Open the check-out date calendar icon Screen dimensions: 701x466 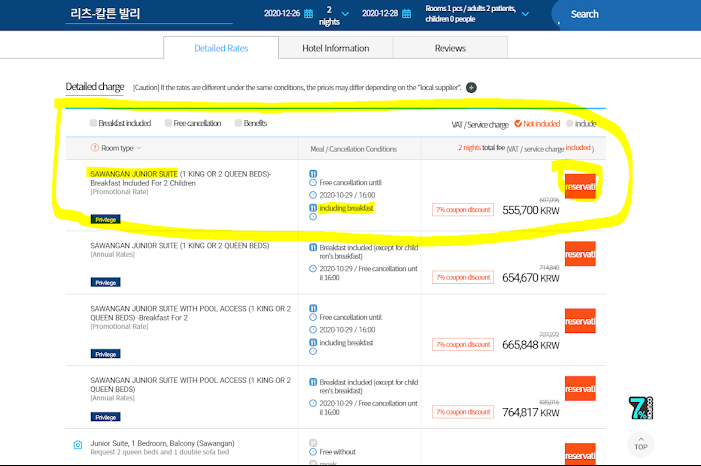click(406, 13)
